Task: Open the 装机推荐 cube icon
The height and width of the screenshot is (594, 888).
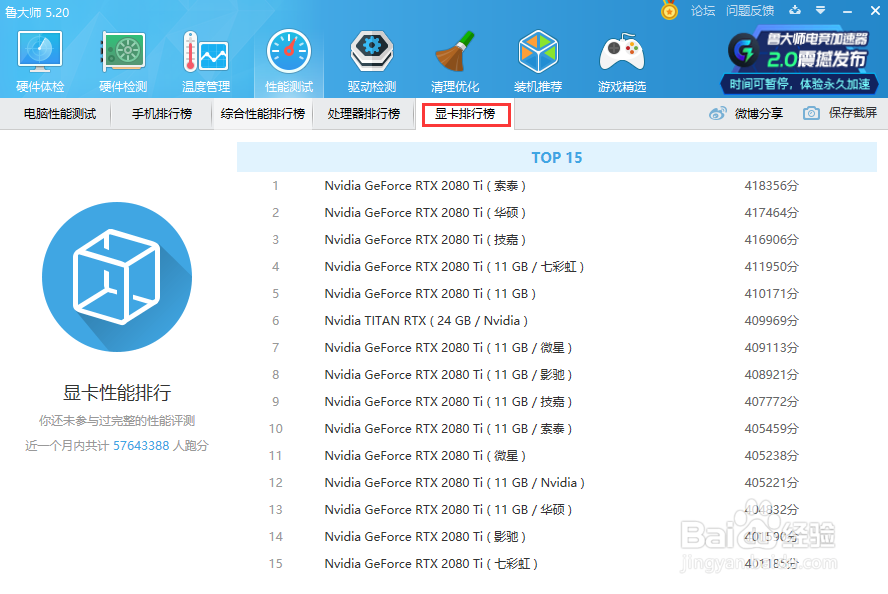Action: pos(538,61)
